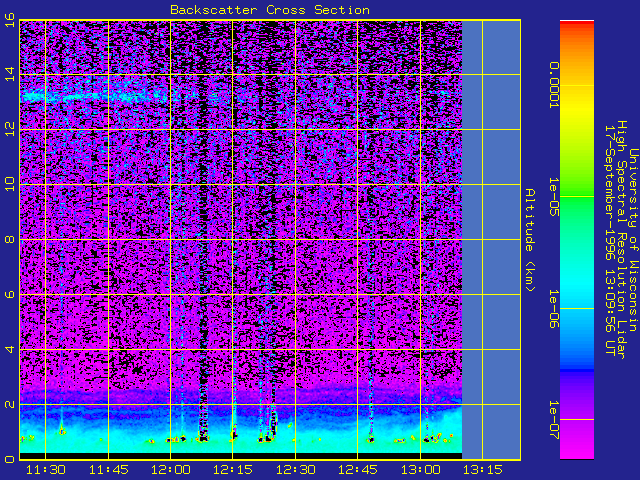This screenshot has height=480, width=640.
Task: Click the 'Altitude (km)' axis title
Action: pos(530,240)
